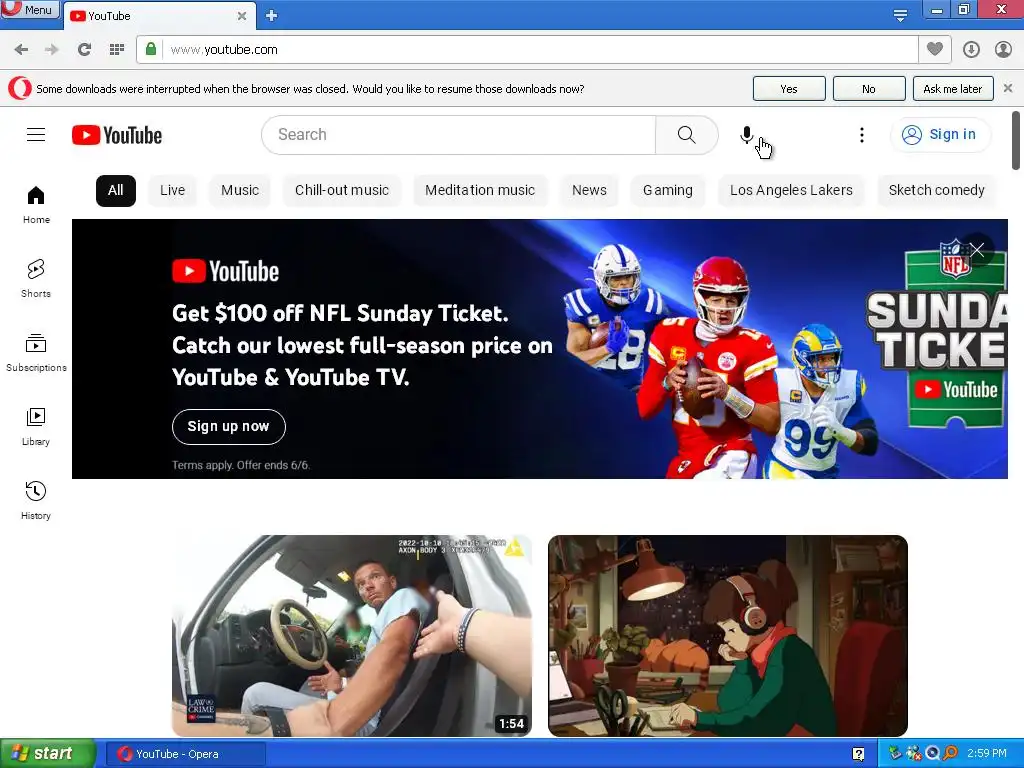
Task: Reload the current page
Action: [84, 50]
